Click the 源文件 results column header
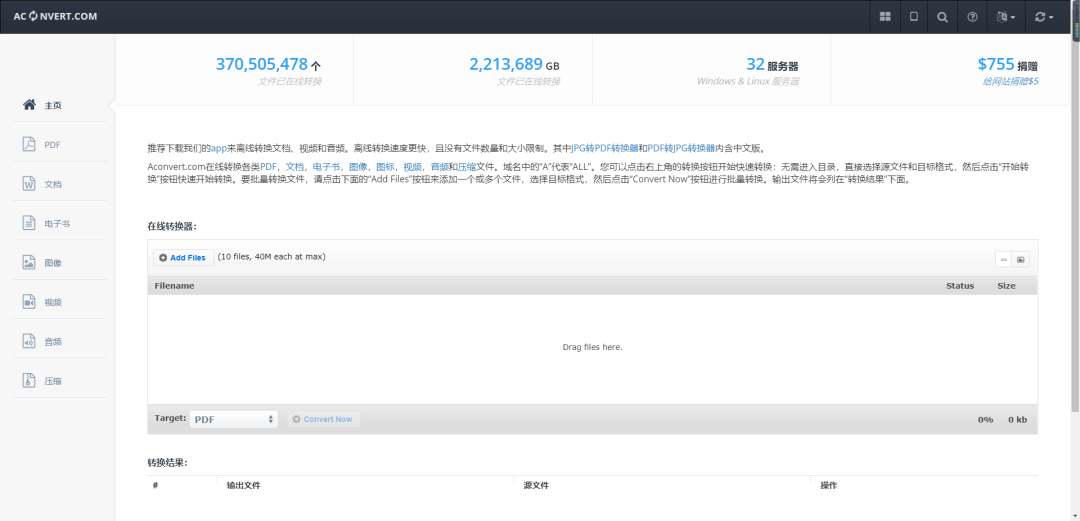The width and height of the screenshot is (1080, 521). point(536,486)
